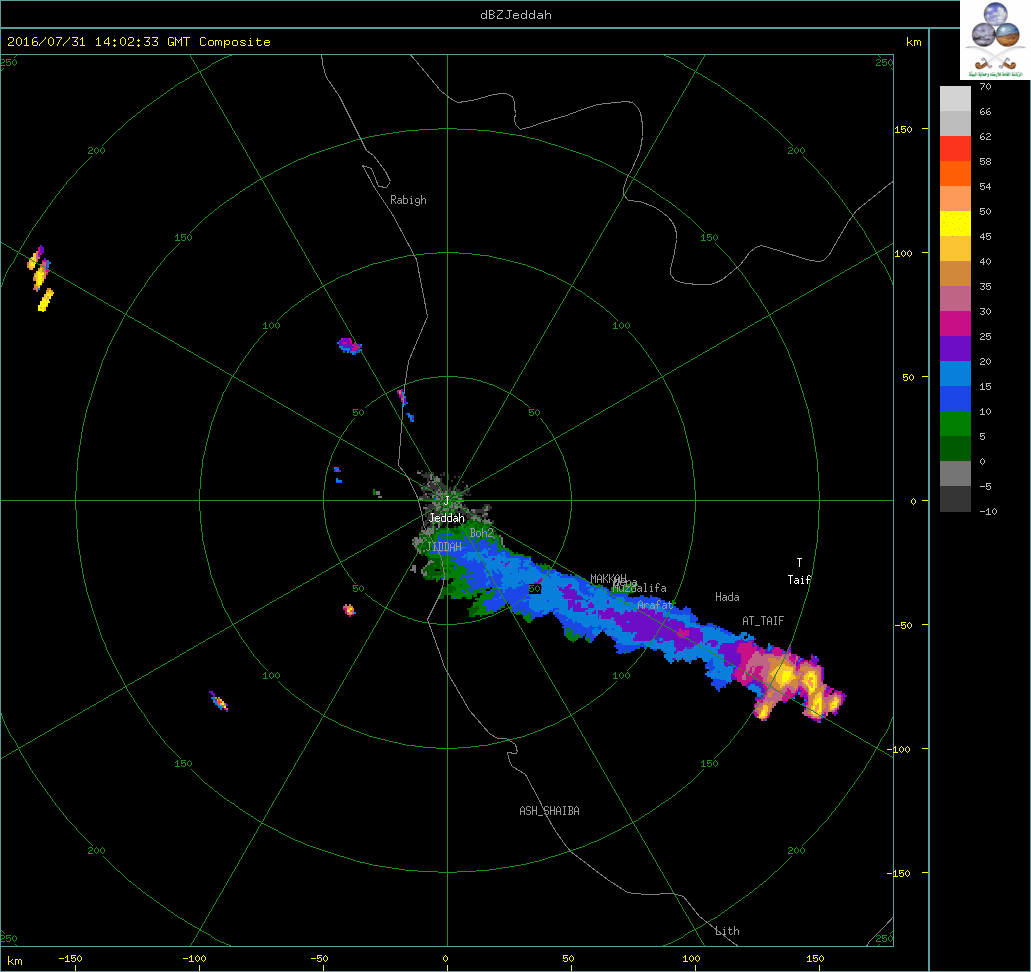Click the Hada map label
This screenshot has height=972, width=1031.
727,597
